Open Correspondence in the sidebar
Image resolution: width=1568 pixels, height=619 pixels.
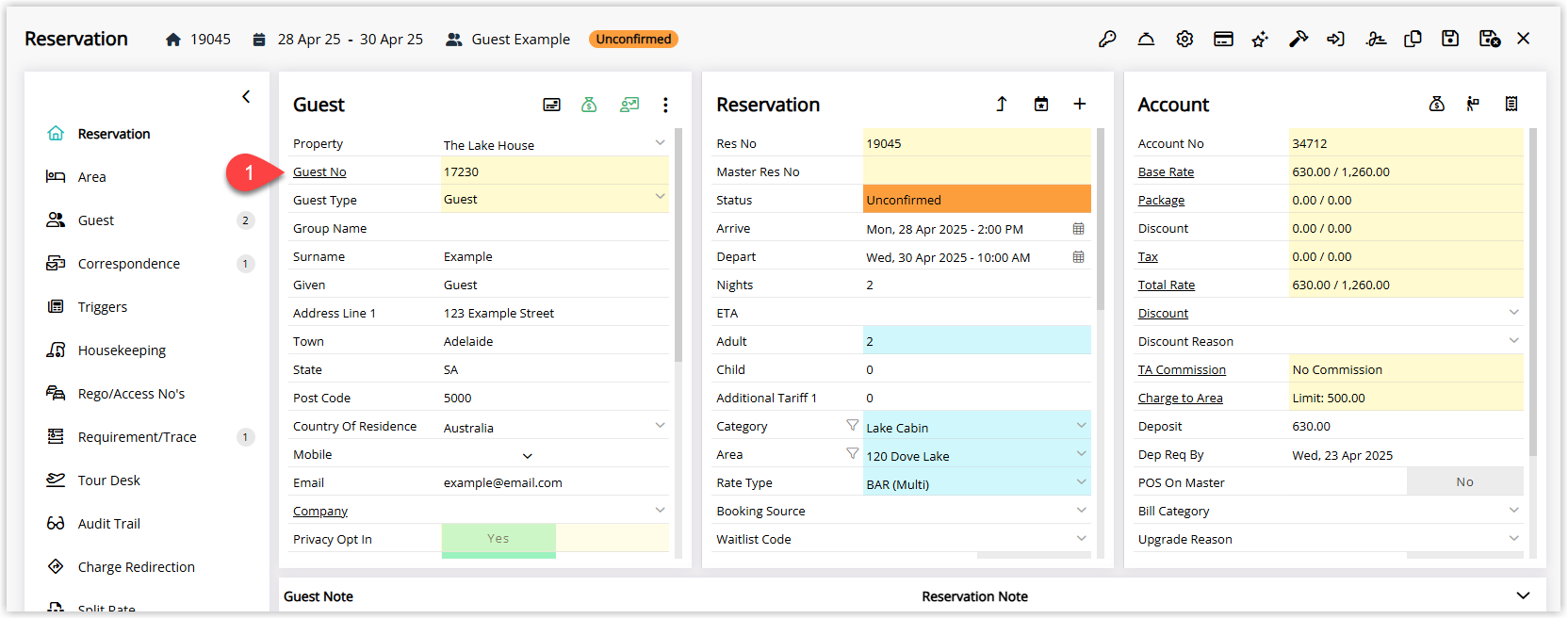(x=129, y=264)
